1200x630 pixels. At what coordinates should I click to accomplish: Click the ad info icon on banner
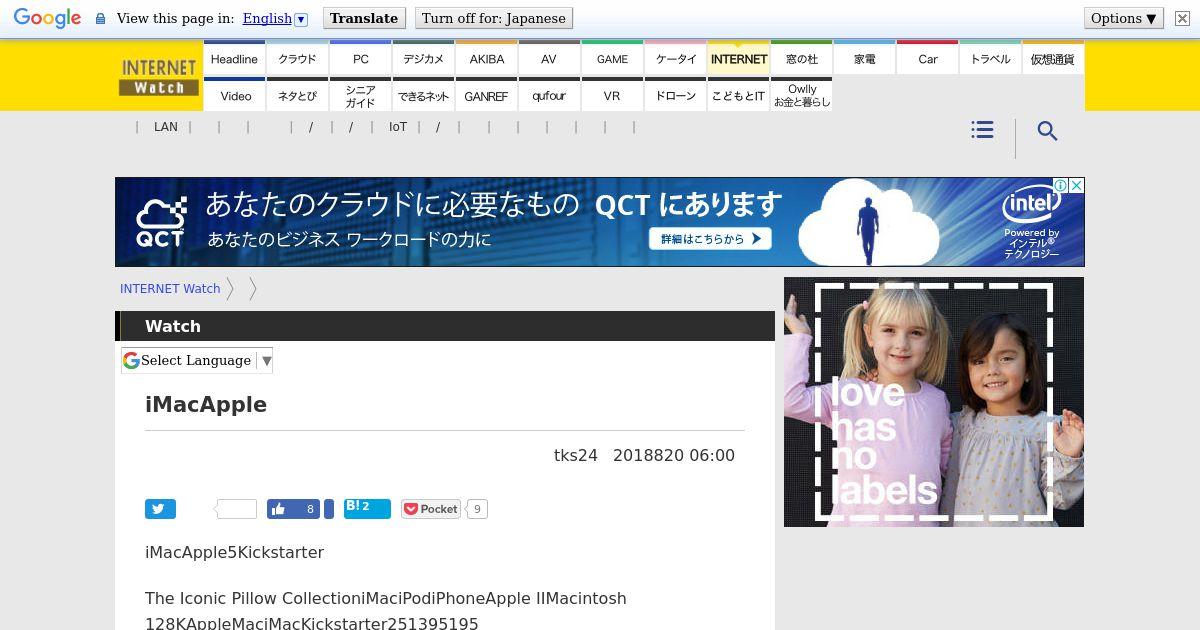[1060, 185]
